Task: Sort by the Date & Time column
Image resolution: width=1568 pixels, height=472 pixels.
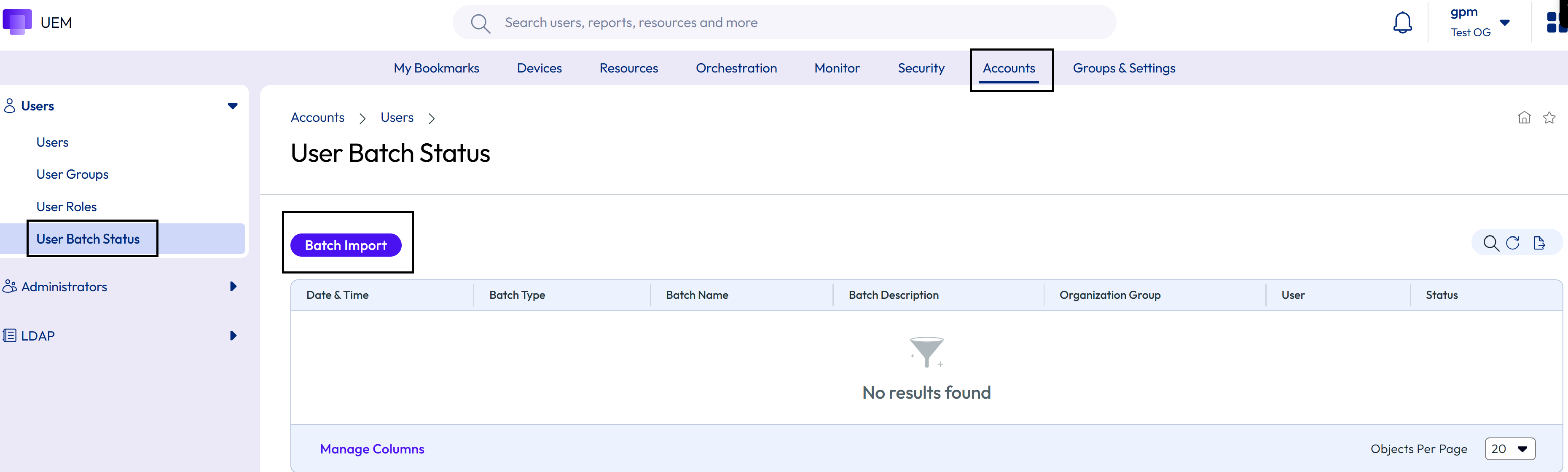Action: click(337, 295)
